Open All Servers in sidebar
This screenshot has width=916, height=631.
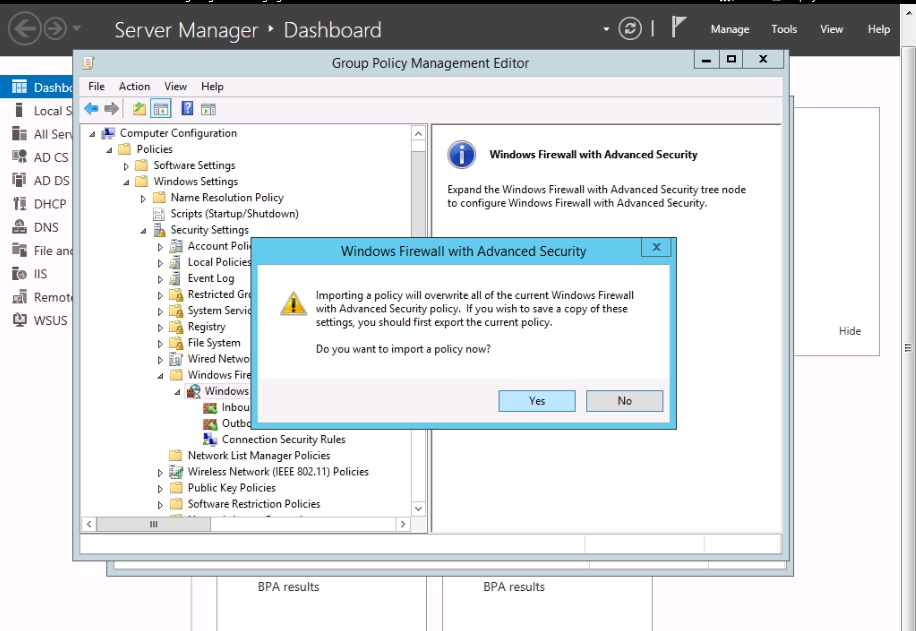point(41,134)
